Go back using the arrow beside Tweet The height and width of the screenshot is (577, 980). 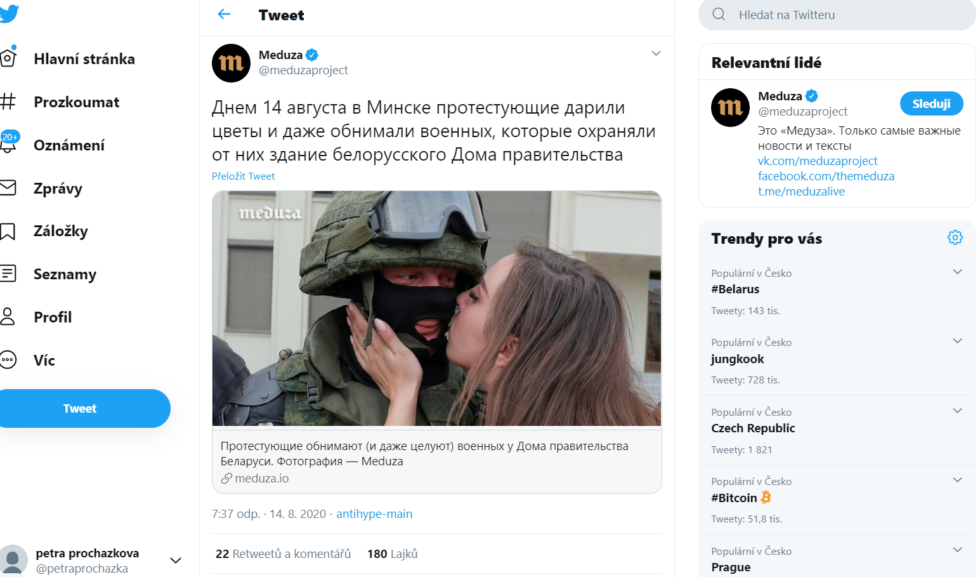[x=224, y=14]
